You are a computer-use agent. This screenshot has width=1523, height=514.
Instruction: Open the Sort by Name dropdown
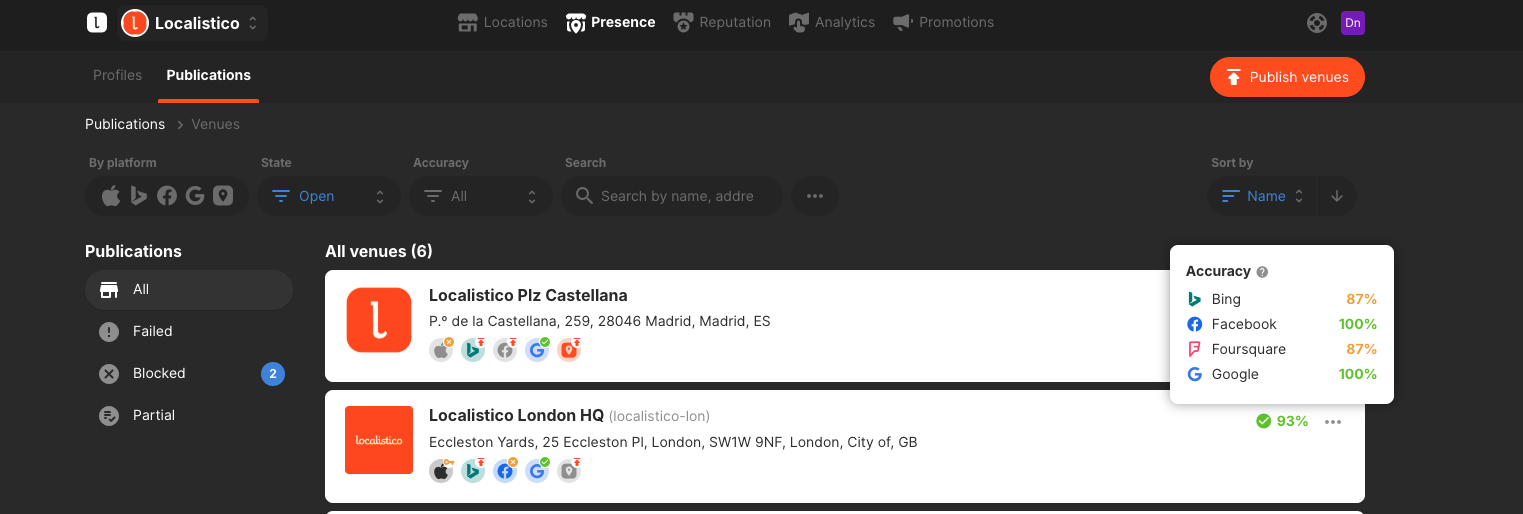coord(1262,196)
